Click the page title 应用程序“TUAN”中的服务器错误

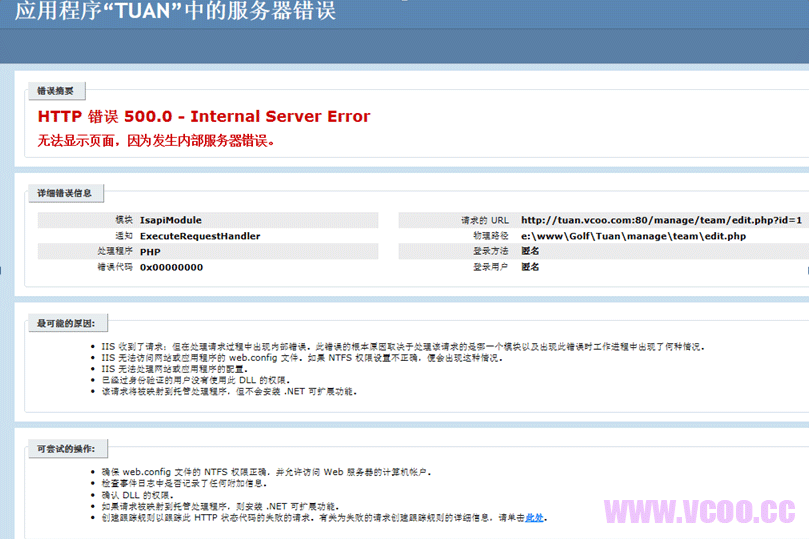[175, 12]
